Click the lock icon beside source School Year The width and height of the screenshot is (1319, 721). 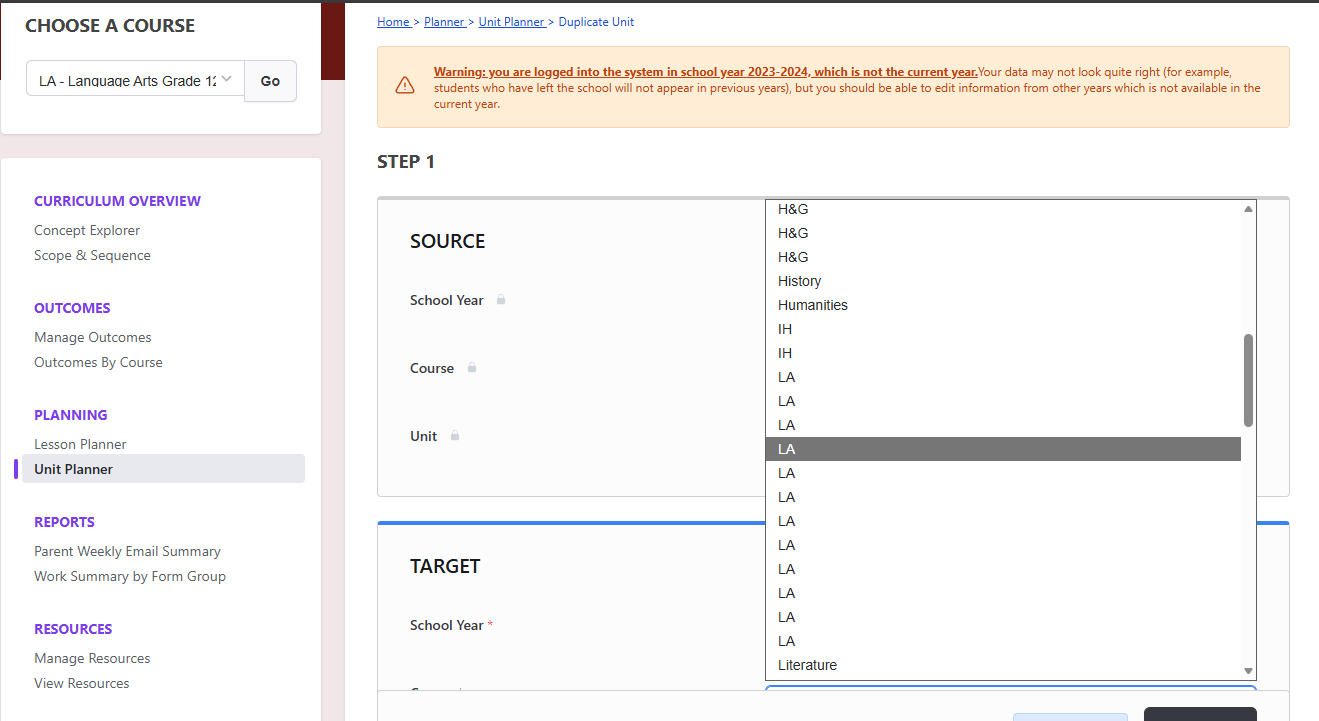(x=501, y=300)
